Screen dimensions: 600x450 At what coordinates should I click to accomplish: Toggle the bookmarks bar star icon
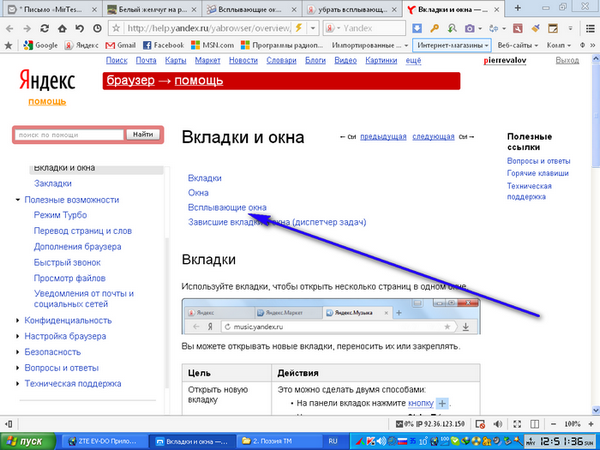pyautogui.click(x=8, y=46)
